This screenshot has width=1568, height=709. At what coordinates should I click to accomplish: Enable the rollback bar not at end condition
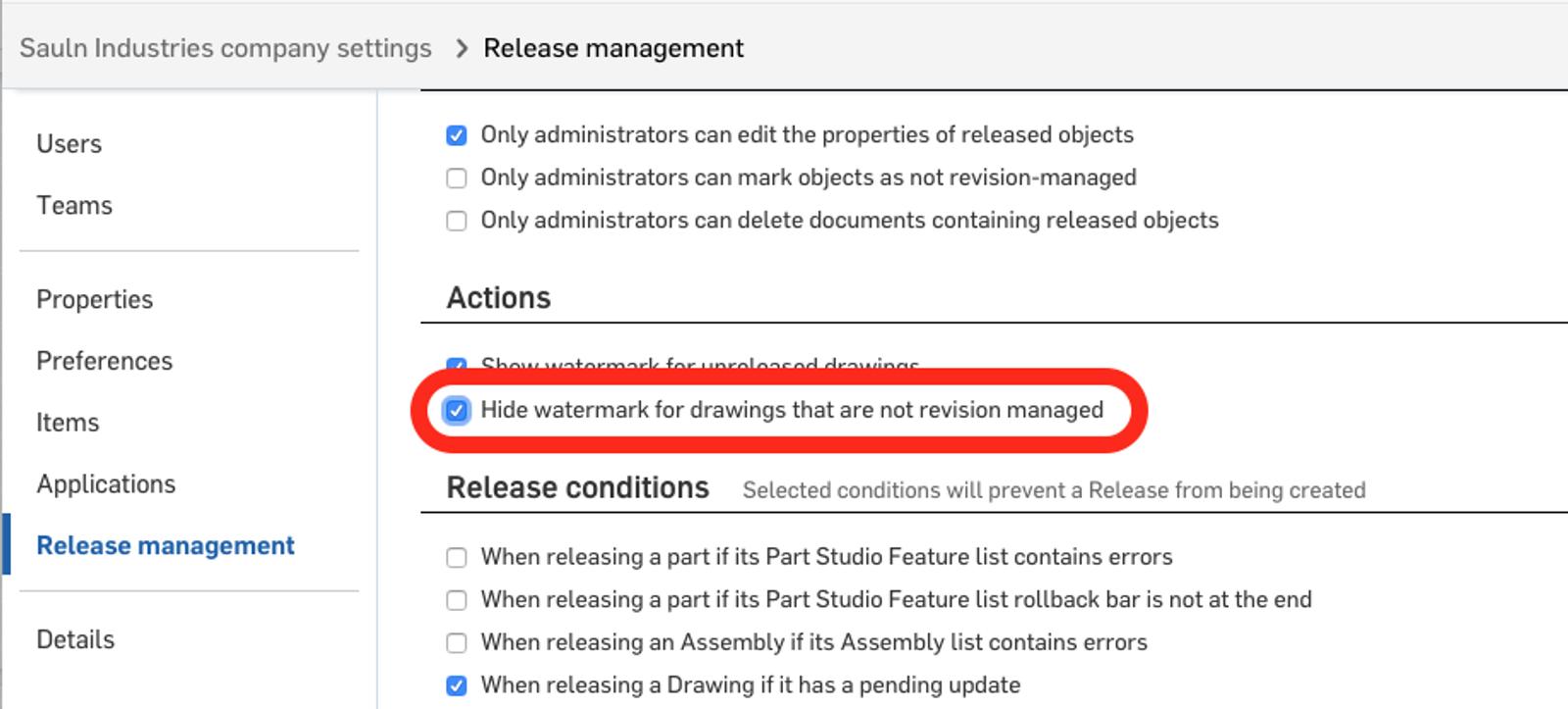point(457,600)
